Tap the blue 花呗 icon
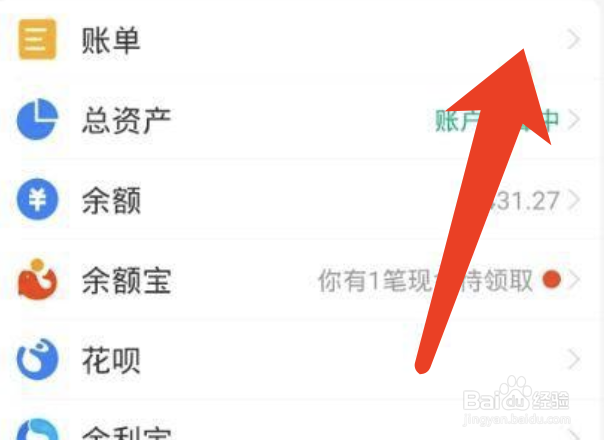Screen dimensions: 604x440 point(37,359)
